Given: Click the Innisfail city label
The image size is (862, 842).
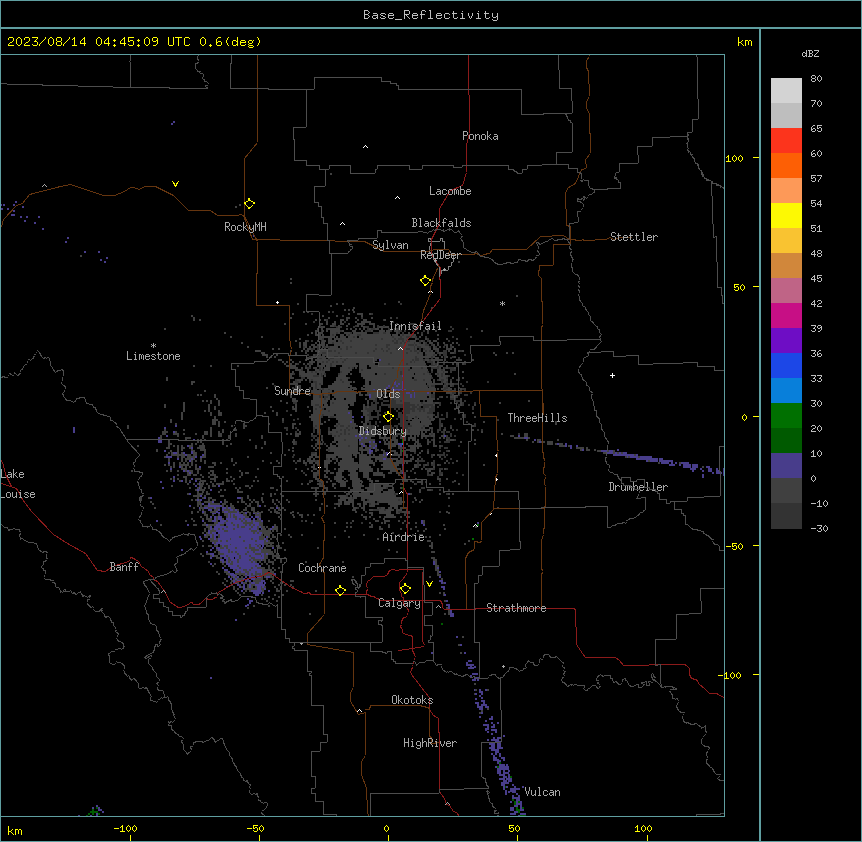Looking at the screenshot, I should [x=415, y=326].
